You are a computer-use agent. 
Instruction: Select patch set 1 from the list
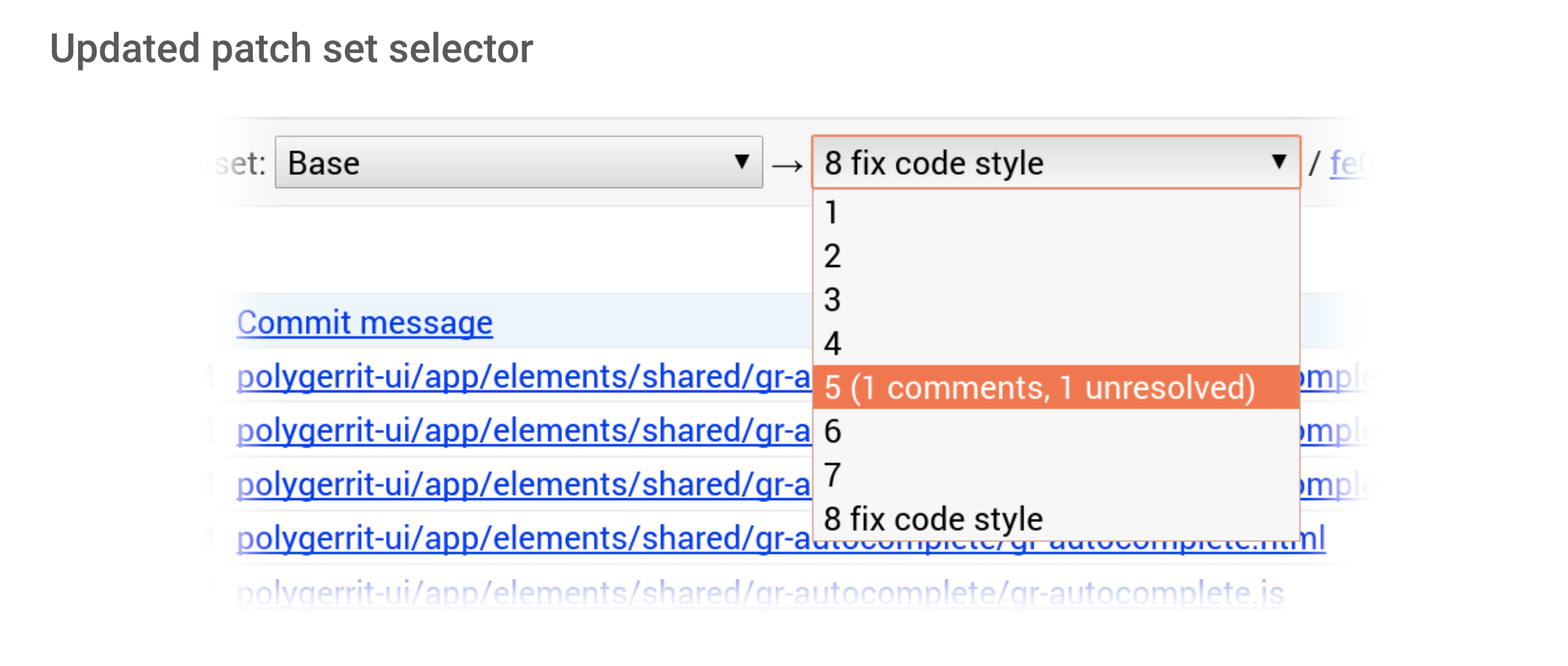[x=1055, y=213]
